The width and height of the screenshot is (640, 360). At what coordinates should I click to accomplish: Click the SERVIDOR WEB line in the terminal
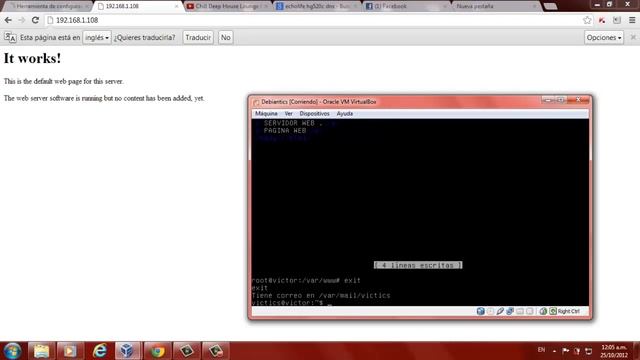tap(293, 123)
